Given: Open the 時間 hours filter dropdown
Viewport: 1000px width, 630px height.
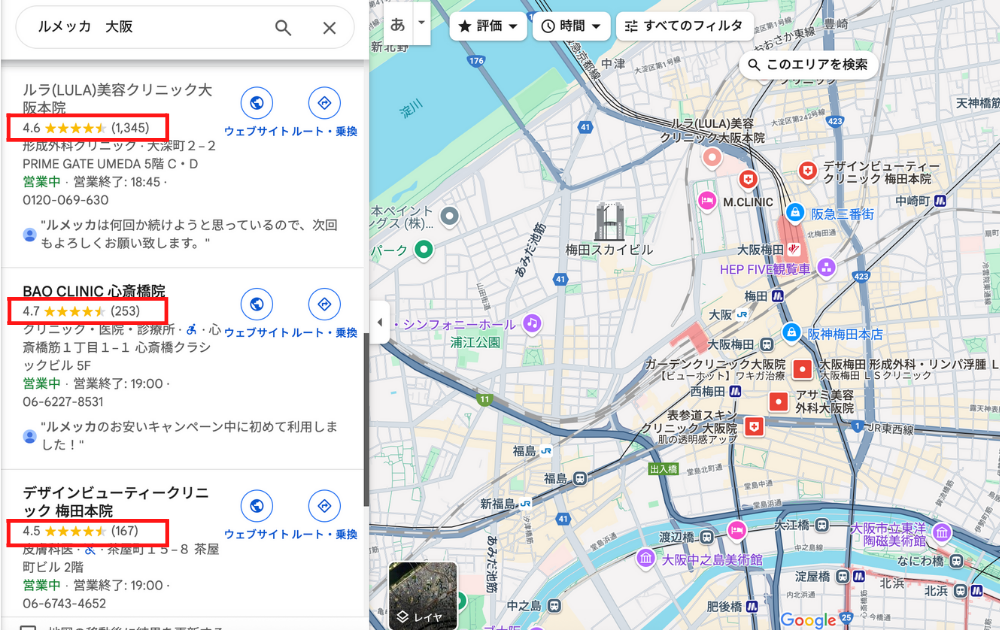Looking at the screenshot, I should tap(571, 26).
